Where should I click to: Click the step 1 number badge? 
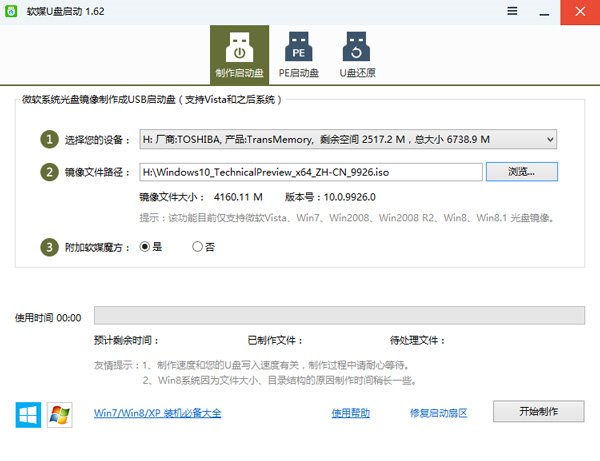[48, 139]
